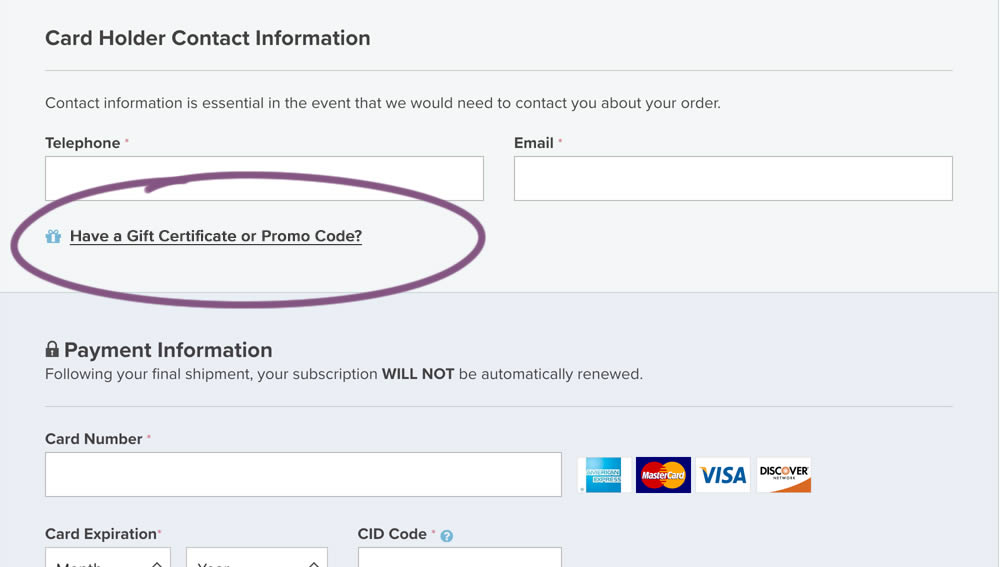Image resolution: width=1000 pixels, height=567 pixels.
Task: Click the Card Number label
Action: 94,439
